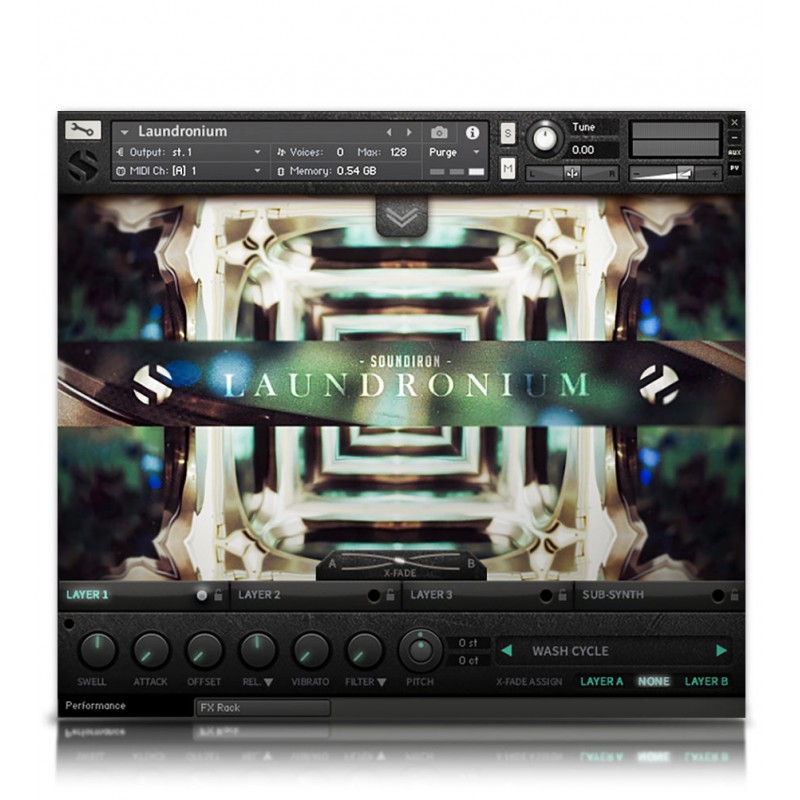Click the camera snapshot icon
Viewport: 800px width, 800px height.
439,132
